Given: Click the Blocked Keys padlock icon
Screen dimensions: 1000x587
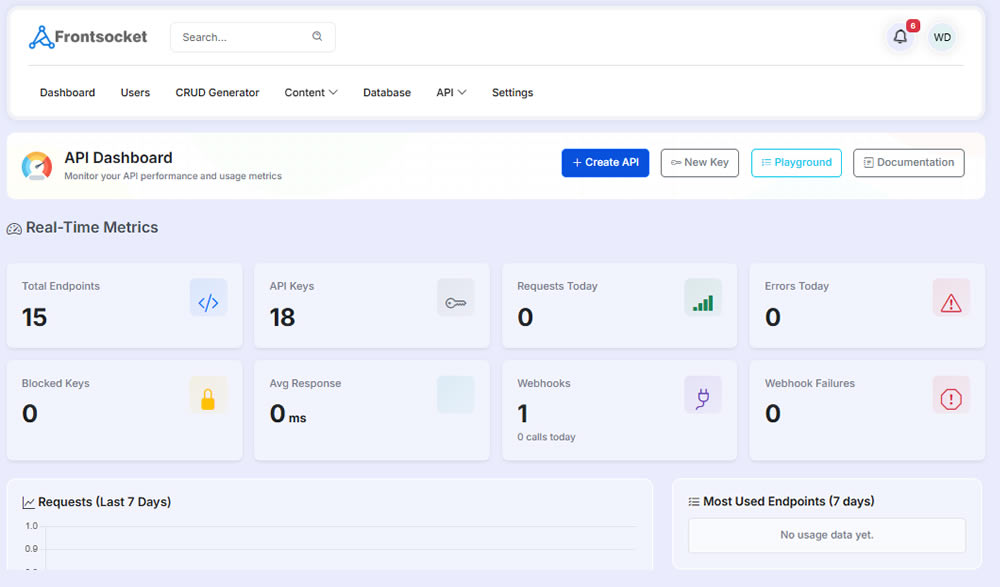Looking at the screenshot, I should point(208,400).
